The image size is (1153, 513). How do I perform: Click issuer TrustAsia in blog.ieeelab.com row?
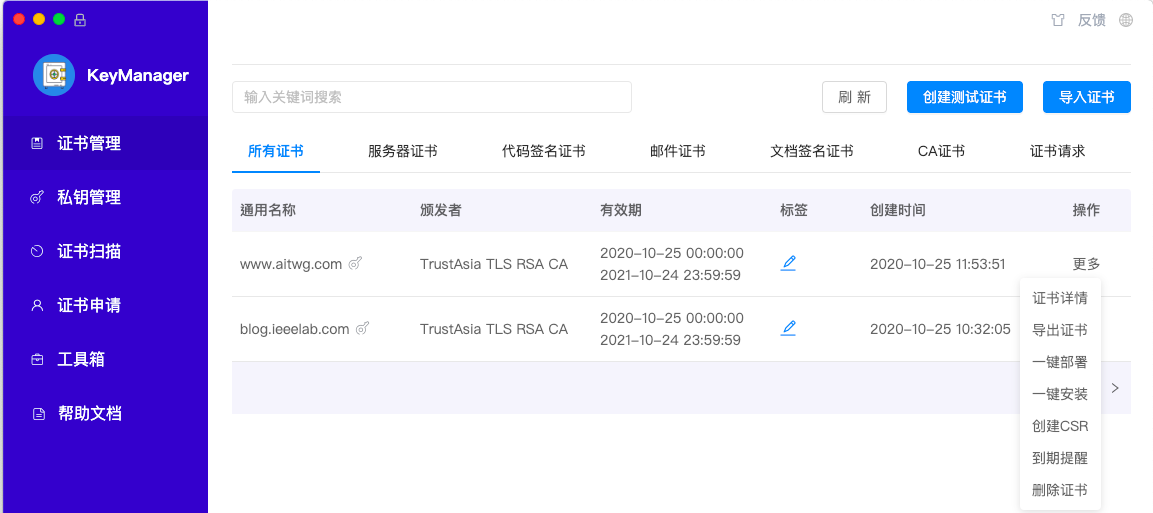(493, 329)
